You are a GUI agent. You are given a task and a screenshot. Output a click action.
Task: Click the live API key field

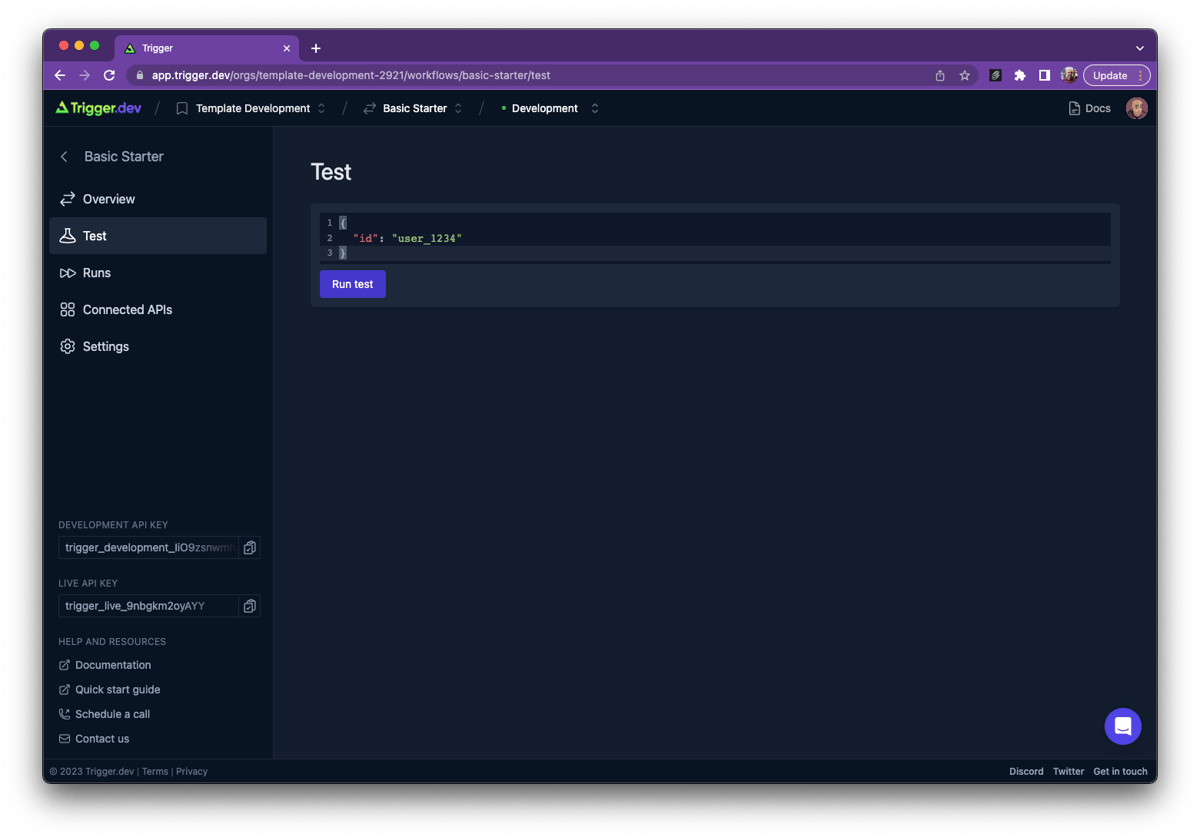(x=149, y=606)
